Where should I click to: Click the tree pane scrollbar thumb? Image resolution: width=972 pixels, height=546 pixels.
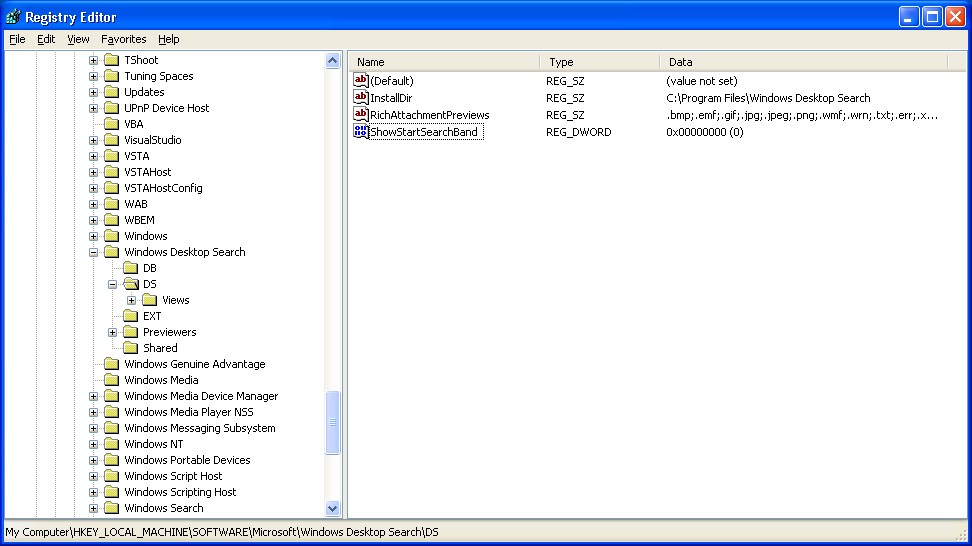click(333, 422)
